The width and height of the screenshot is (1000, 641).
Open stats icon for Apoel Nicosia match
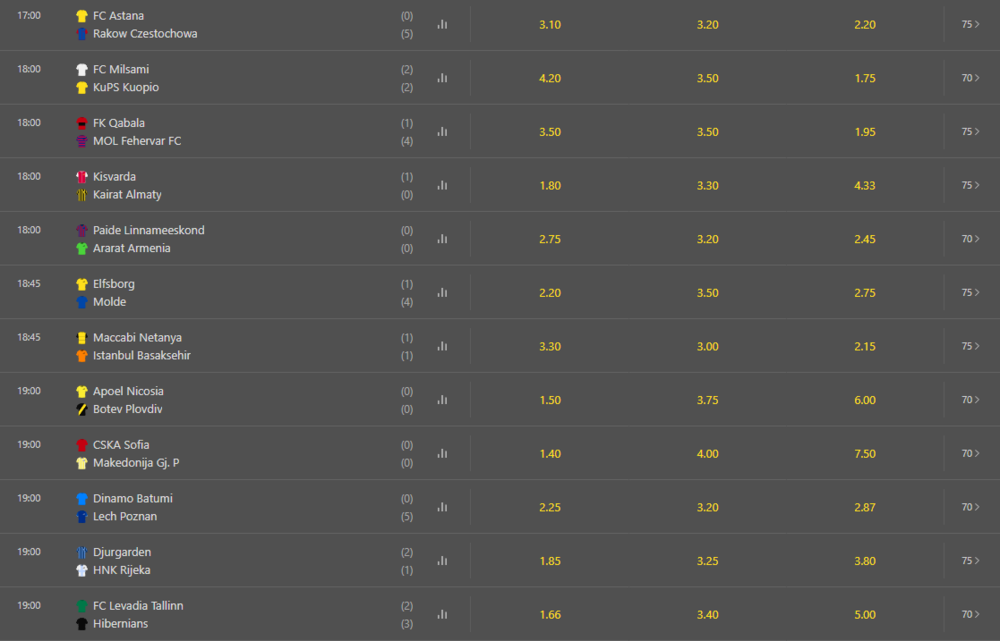(442, 399)
